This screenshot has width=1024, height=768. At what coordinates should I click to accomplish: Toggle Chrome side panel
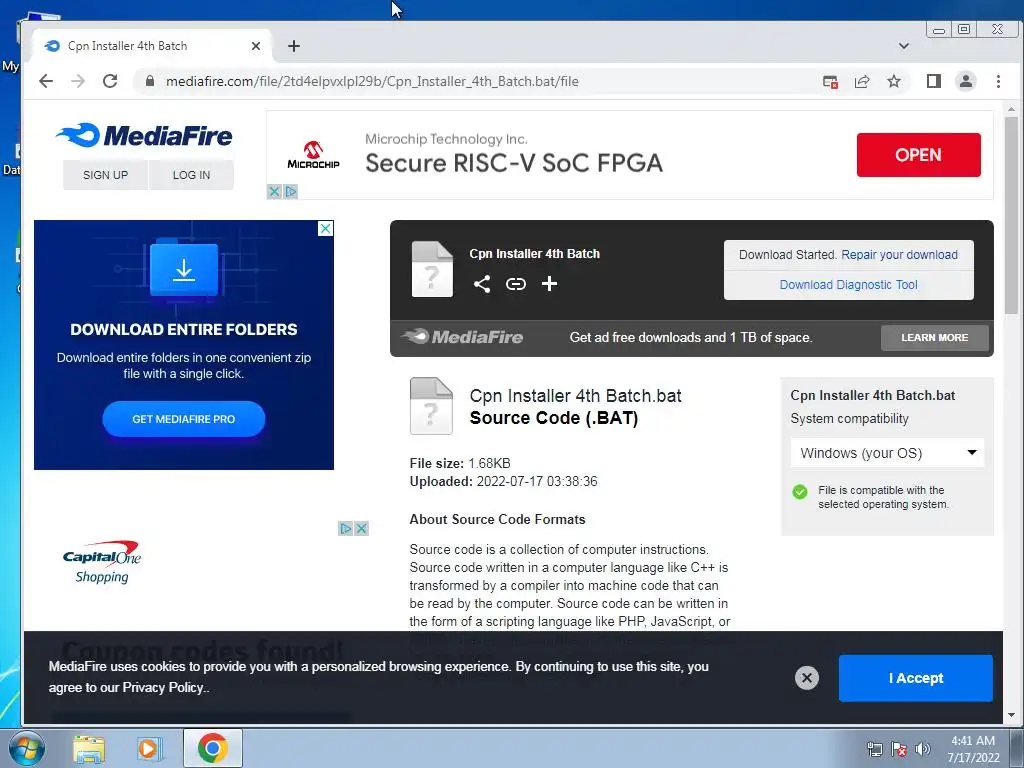tap(933, 81)
